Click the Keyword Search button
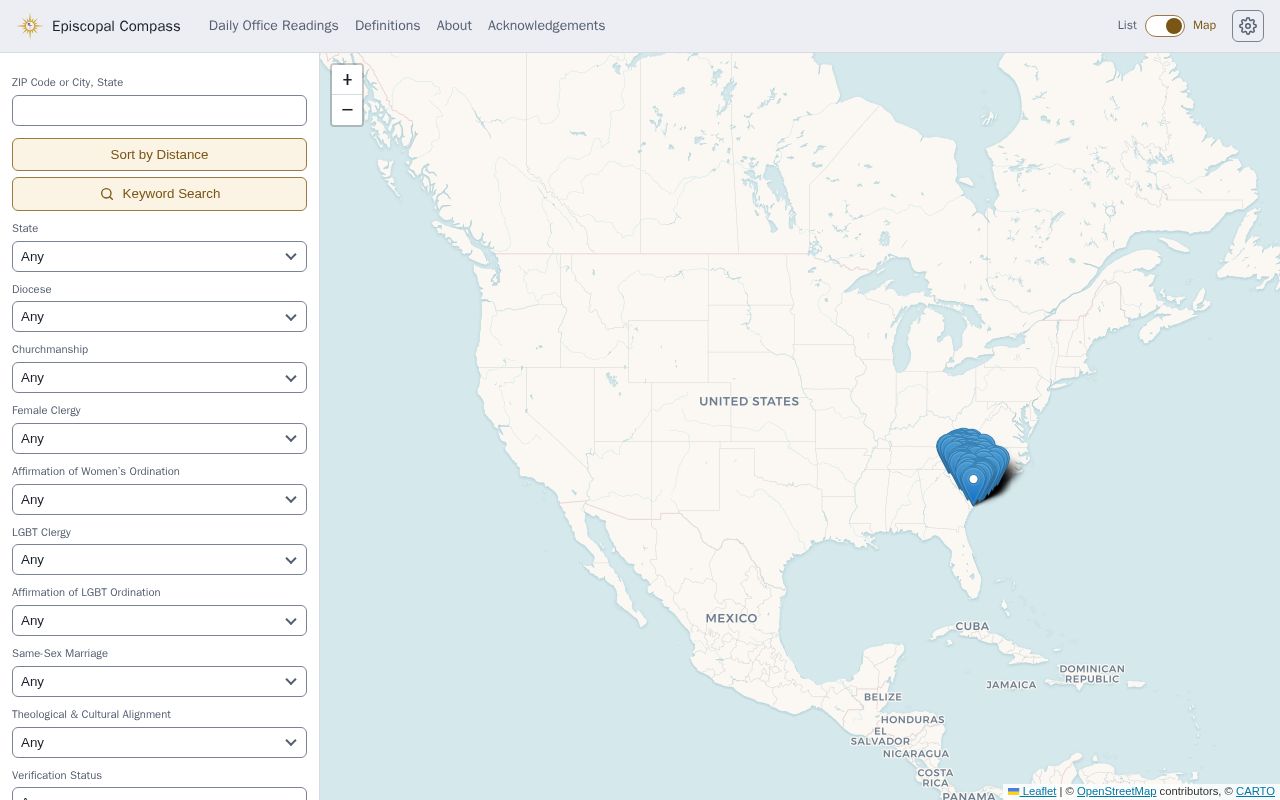Image resolution: width=1280 pixels, height=800 pixels. 159,194
